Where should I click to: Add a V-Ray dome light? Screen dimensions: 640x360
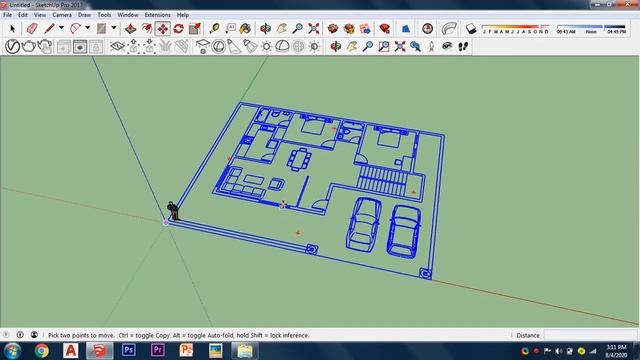click(x=282, y=47)
